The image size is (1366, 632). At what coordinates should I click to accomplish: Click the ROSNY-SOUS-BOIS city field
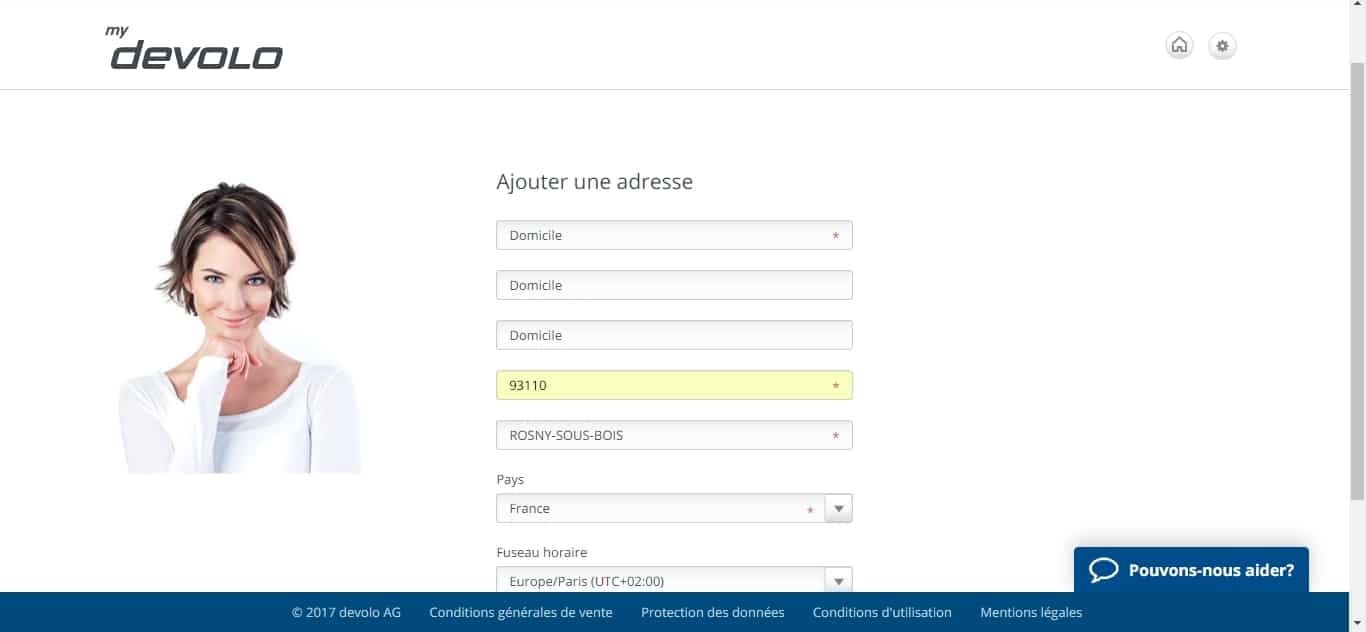point(674,435)
